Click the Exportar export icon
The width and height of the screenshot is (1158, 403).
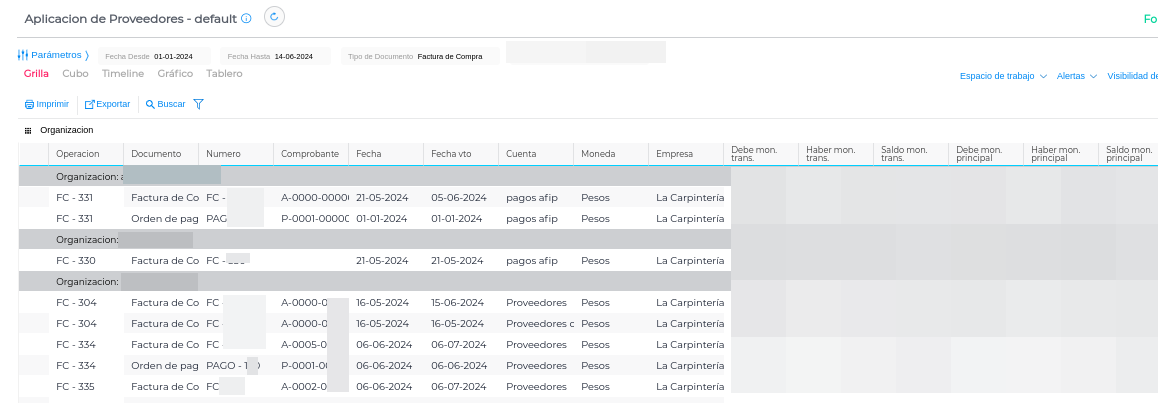click(89, 104)
